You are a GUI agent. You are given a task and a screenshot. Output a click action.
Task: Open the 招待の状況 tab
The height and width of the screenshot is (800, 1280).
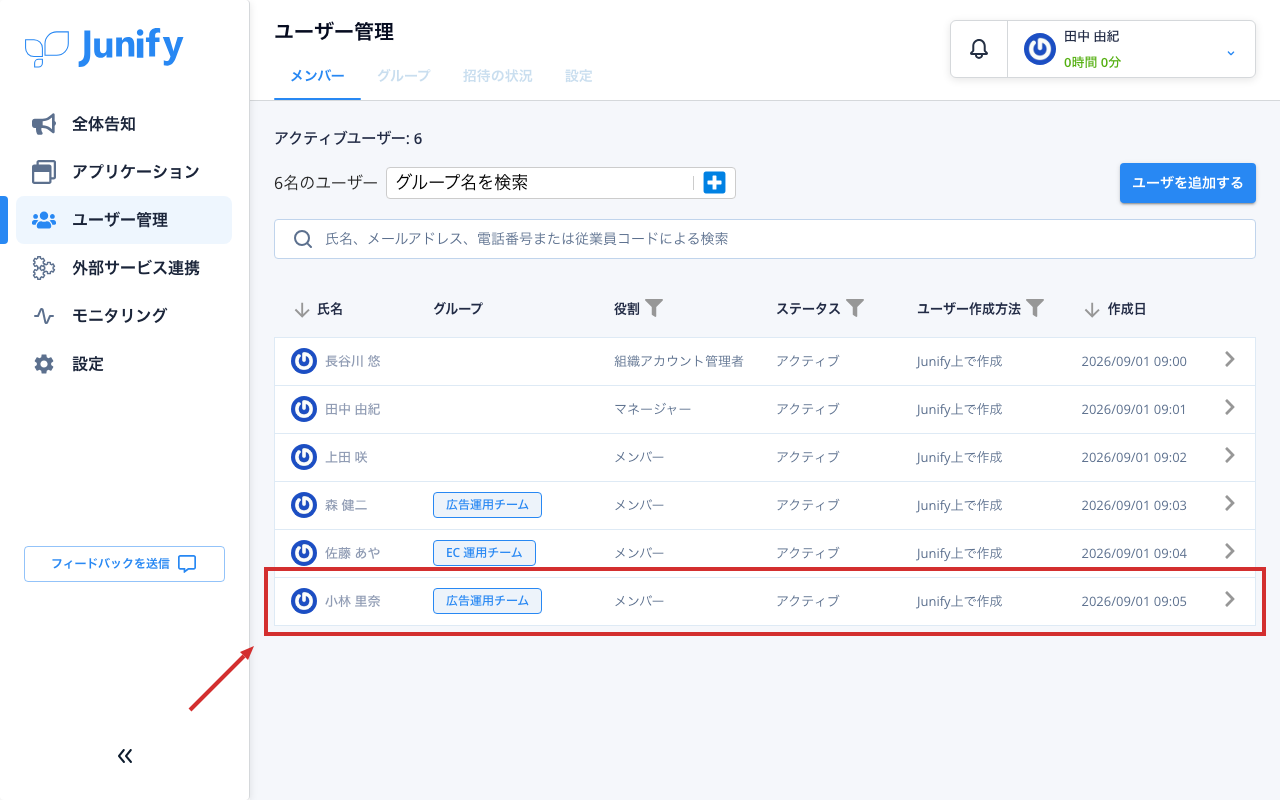click(497, 76)
